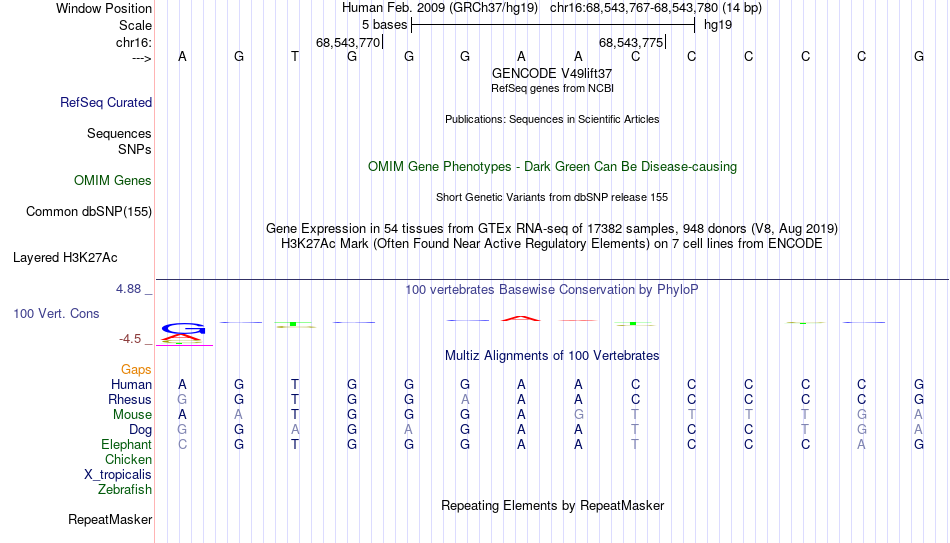Viewport: 950px width, 543px height.
Task: Select the SNPs track label
Action: (135, 149)
